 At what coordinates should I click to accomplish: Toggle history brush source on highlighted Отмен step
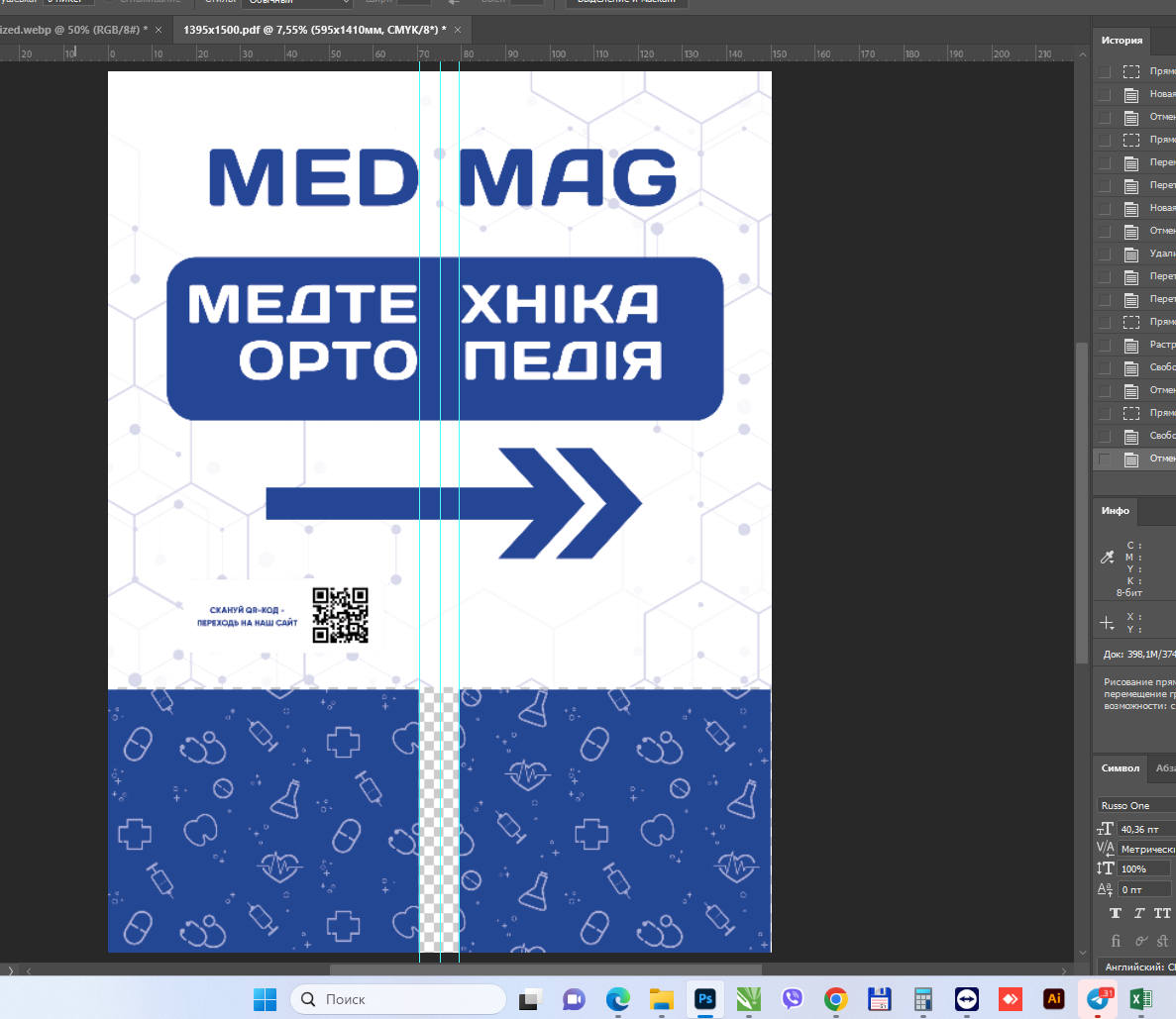coord(1104,459)
